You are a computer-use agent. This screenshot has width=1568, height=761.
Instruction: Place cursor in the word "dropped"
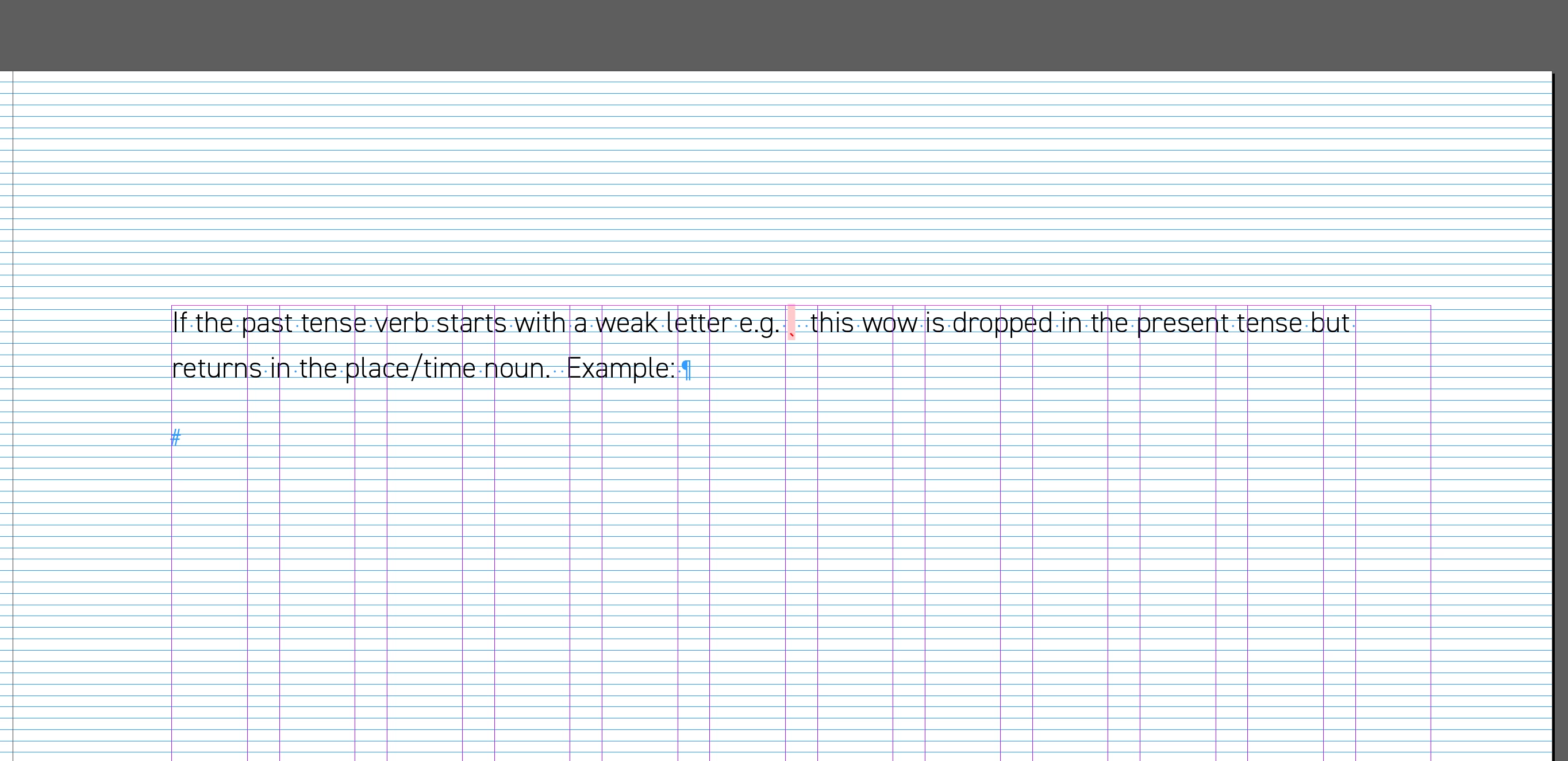tap(1002, 322)
